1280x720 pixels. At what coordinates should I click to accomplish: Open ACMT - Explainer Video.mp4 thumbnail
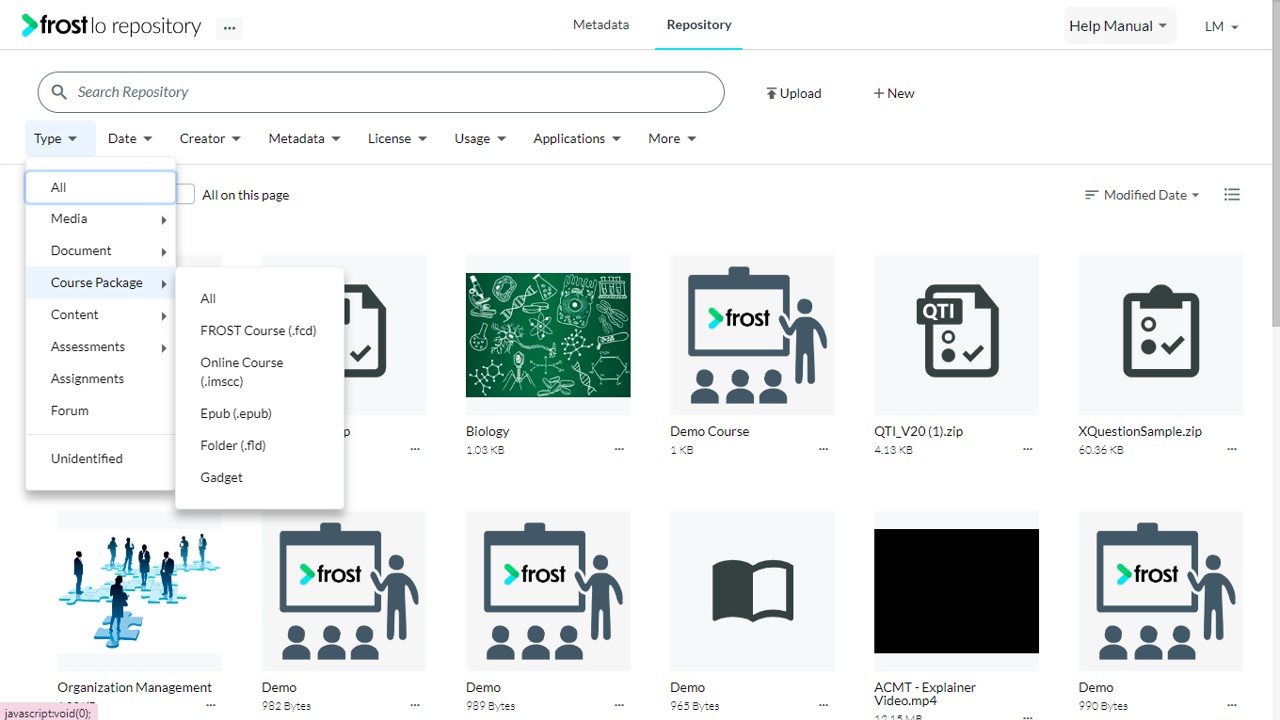point(956,591)
